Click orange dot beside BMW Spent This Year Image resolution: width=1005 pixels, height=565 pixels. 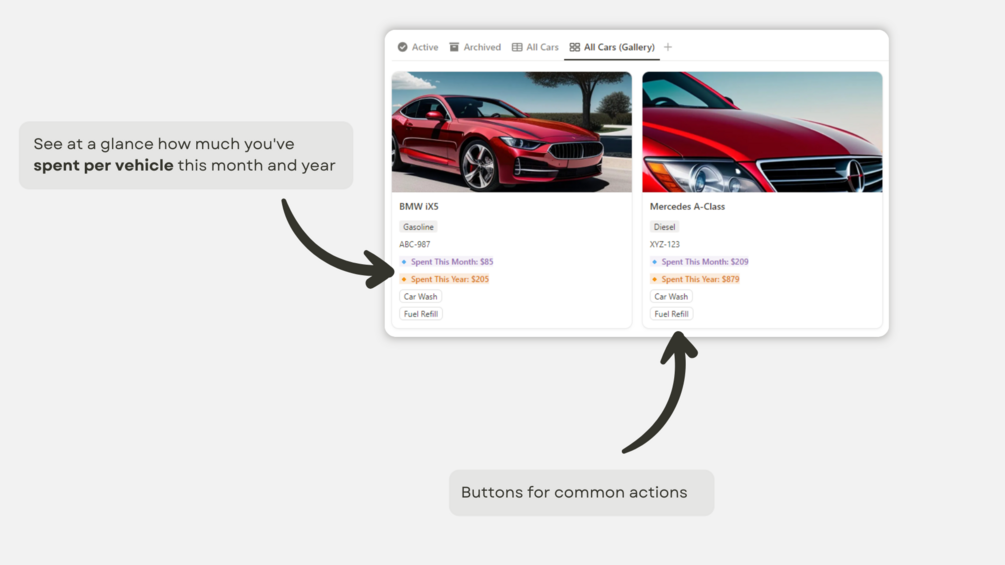(404, 279)
